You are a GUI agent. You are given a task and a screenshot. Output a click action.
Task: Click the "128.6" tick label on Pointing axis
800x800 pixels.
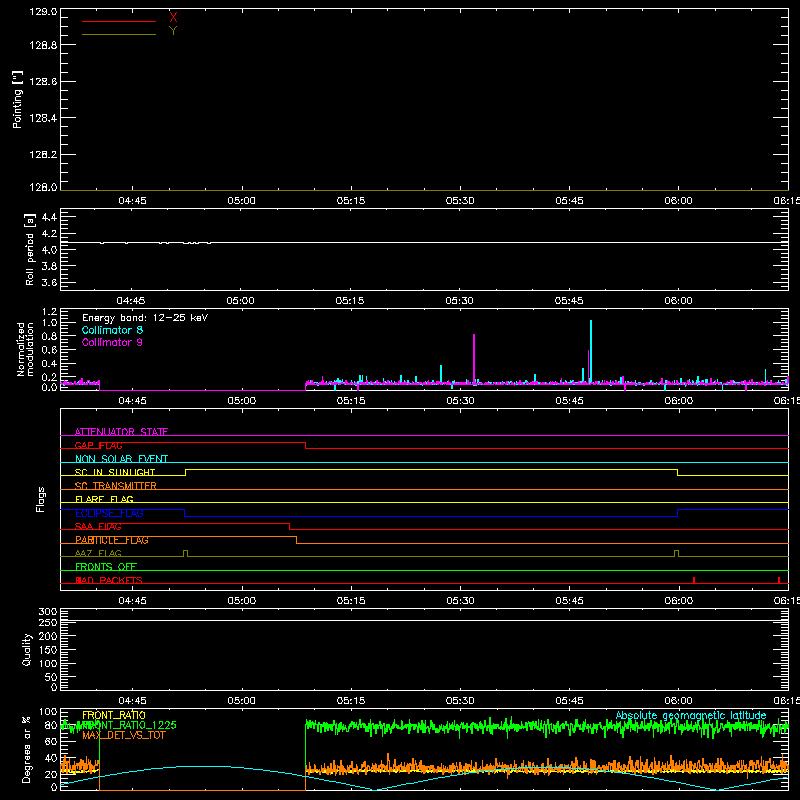click(43, 82)
